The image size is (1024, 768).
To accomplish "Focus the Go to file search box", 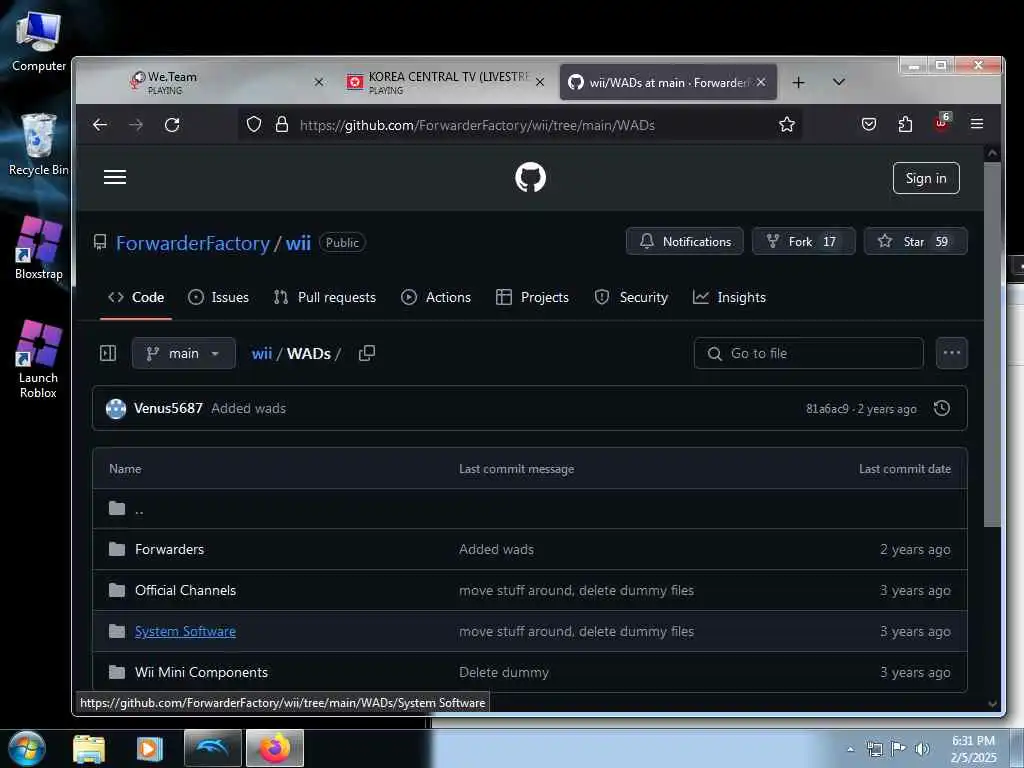I will click(x=808, y=353).
